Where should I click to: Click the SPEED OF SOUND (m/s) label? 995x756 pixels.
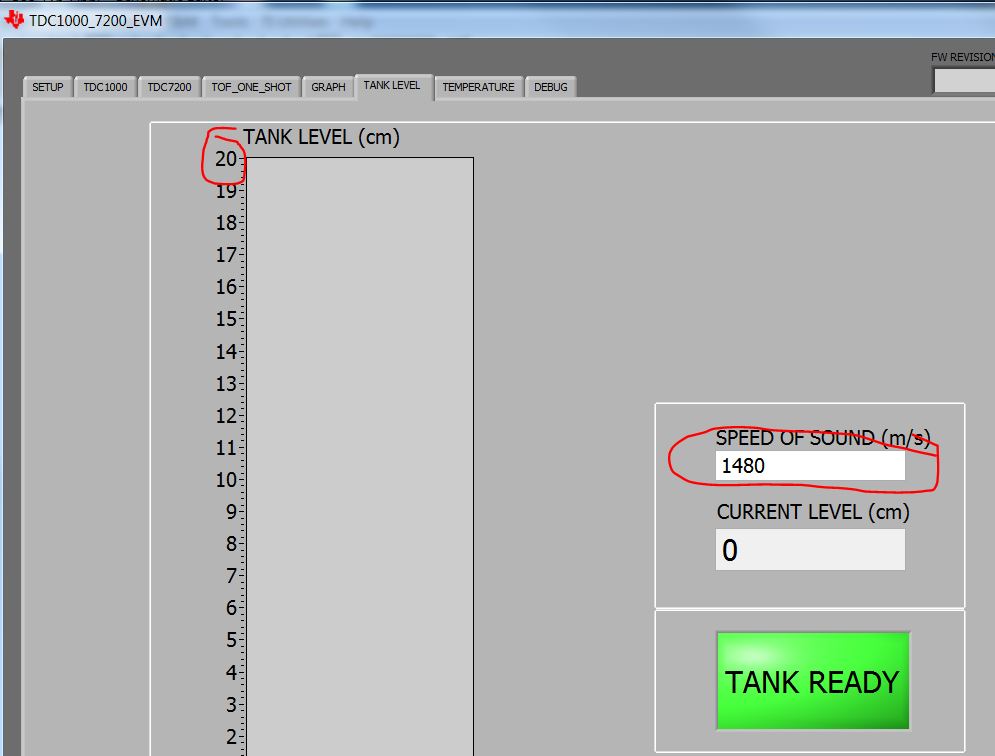[823, 438]
